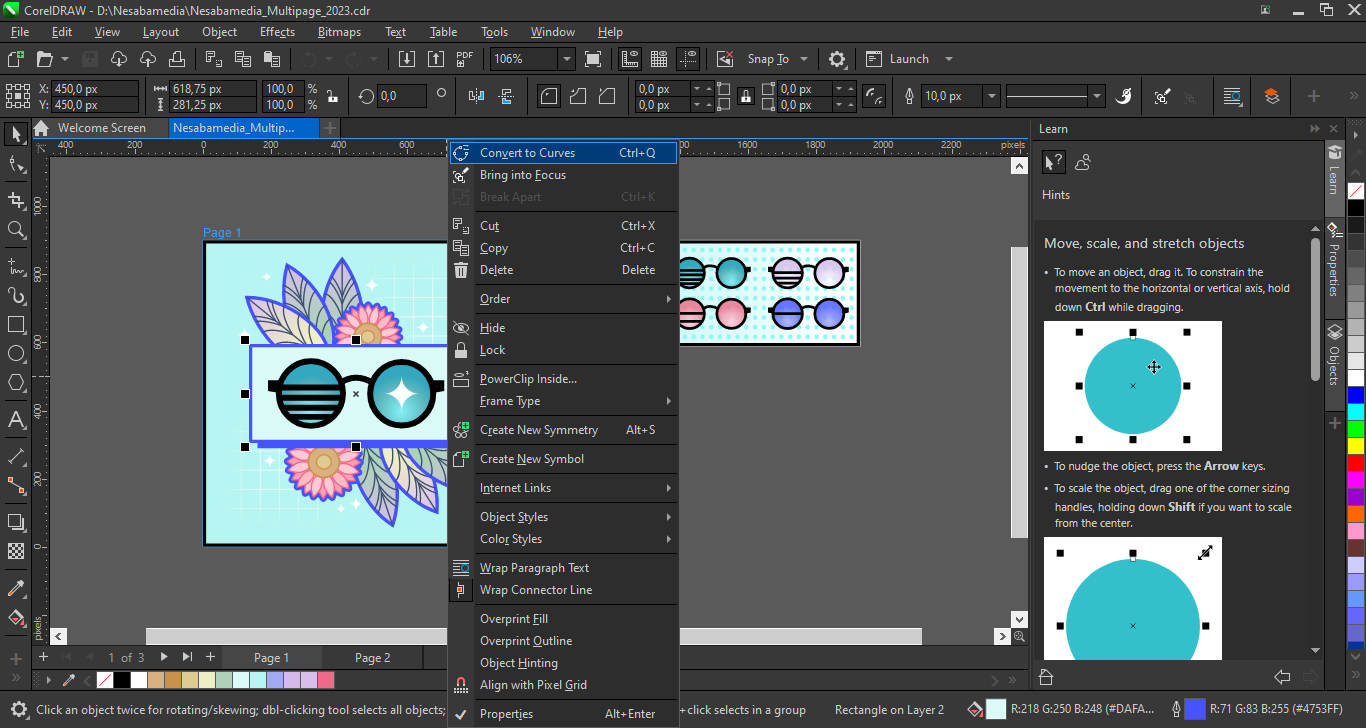Select the Zoom tool in toolbox
The image size is (1366, 728).
point(16,230)
